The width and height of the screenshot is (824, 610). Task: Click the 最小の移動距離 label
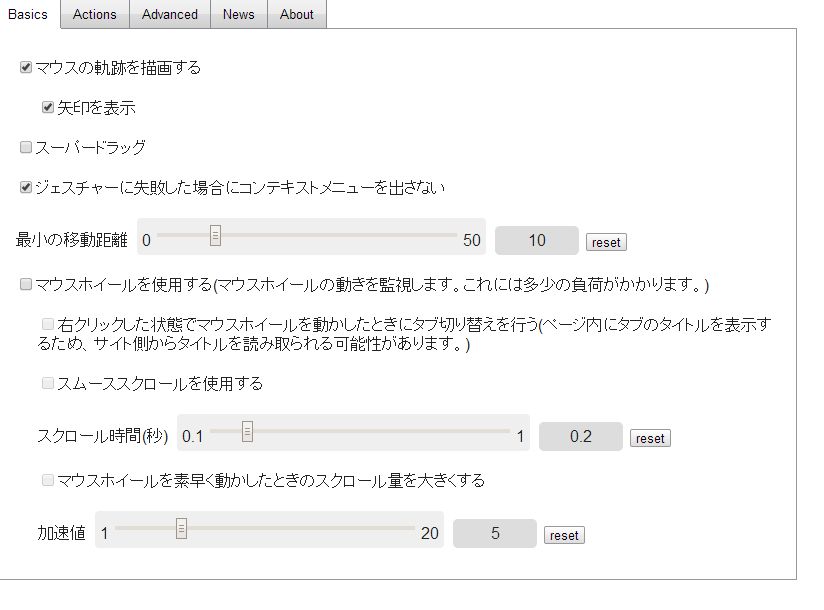click(x=71, y=240)
